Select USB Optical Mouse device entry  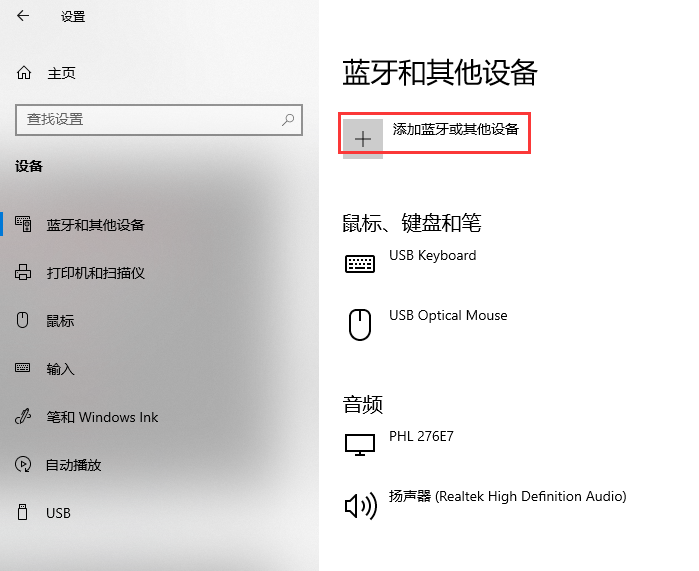coord(448,316)
